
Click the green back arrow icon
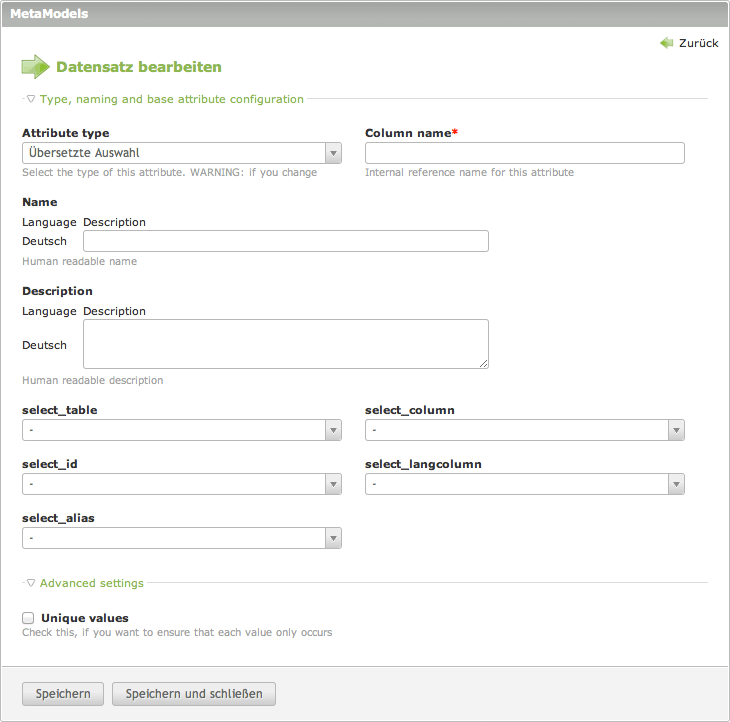(666, 43)
